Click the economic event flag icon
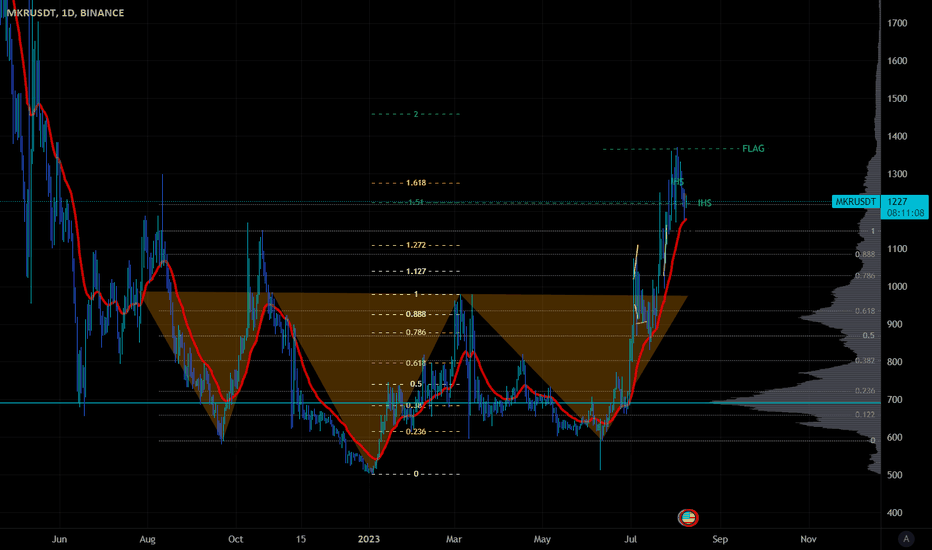This screenshot has width=932, height=550. click(688, 517)
